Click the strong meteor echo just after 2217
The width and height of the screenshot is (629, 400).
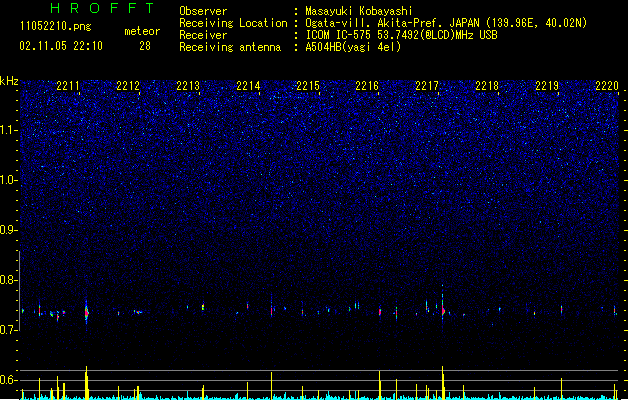tap(443, 309)
